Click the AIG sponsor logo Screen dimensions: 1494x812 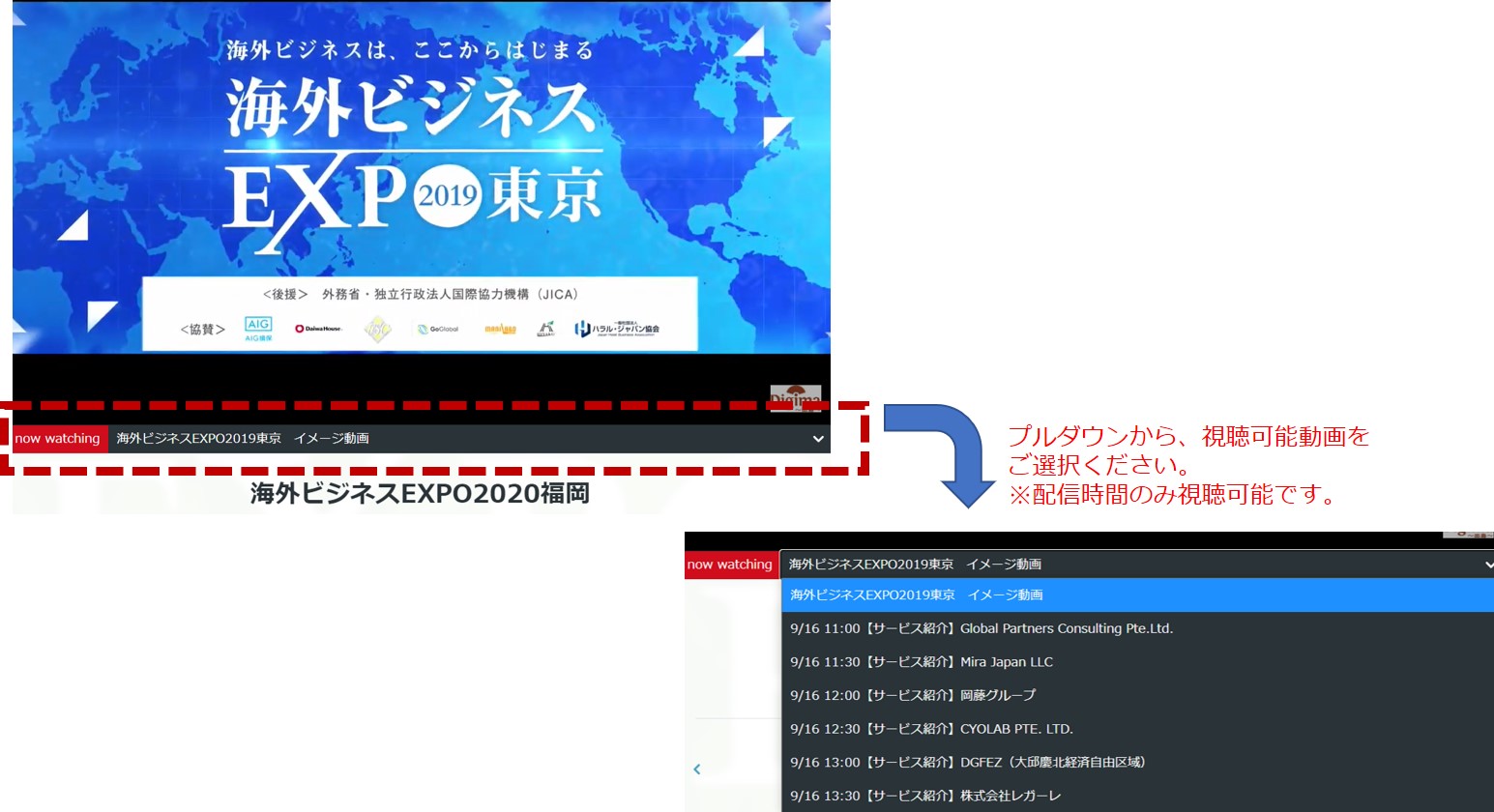click(x=258, y=329)
